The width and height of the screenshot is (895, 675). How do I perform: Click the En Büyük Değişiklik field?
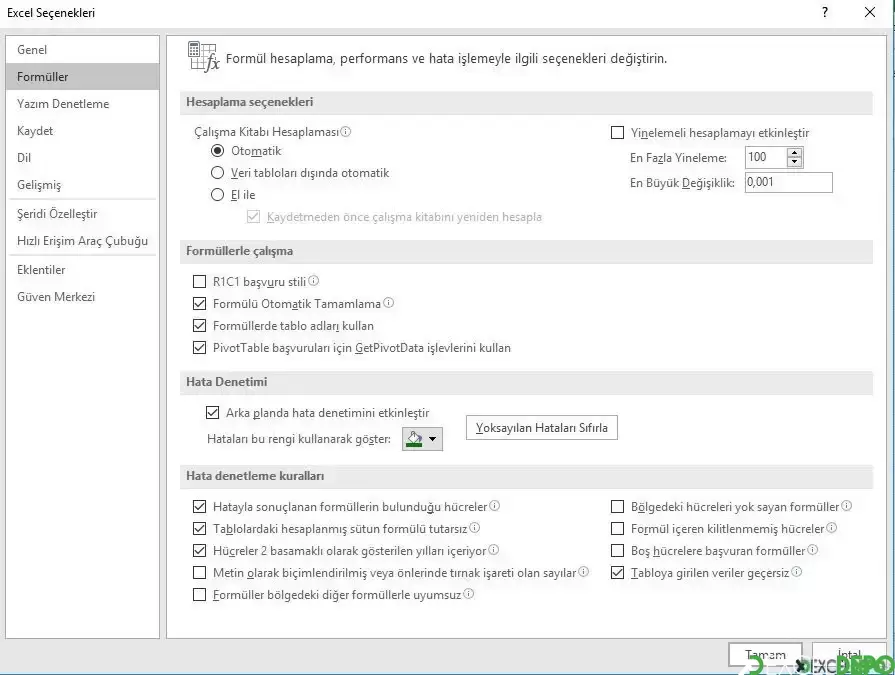coord(789,183)
